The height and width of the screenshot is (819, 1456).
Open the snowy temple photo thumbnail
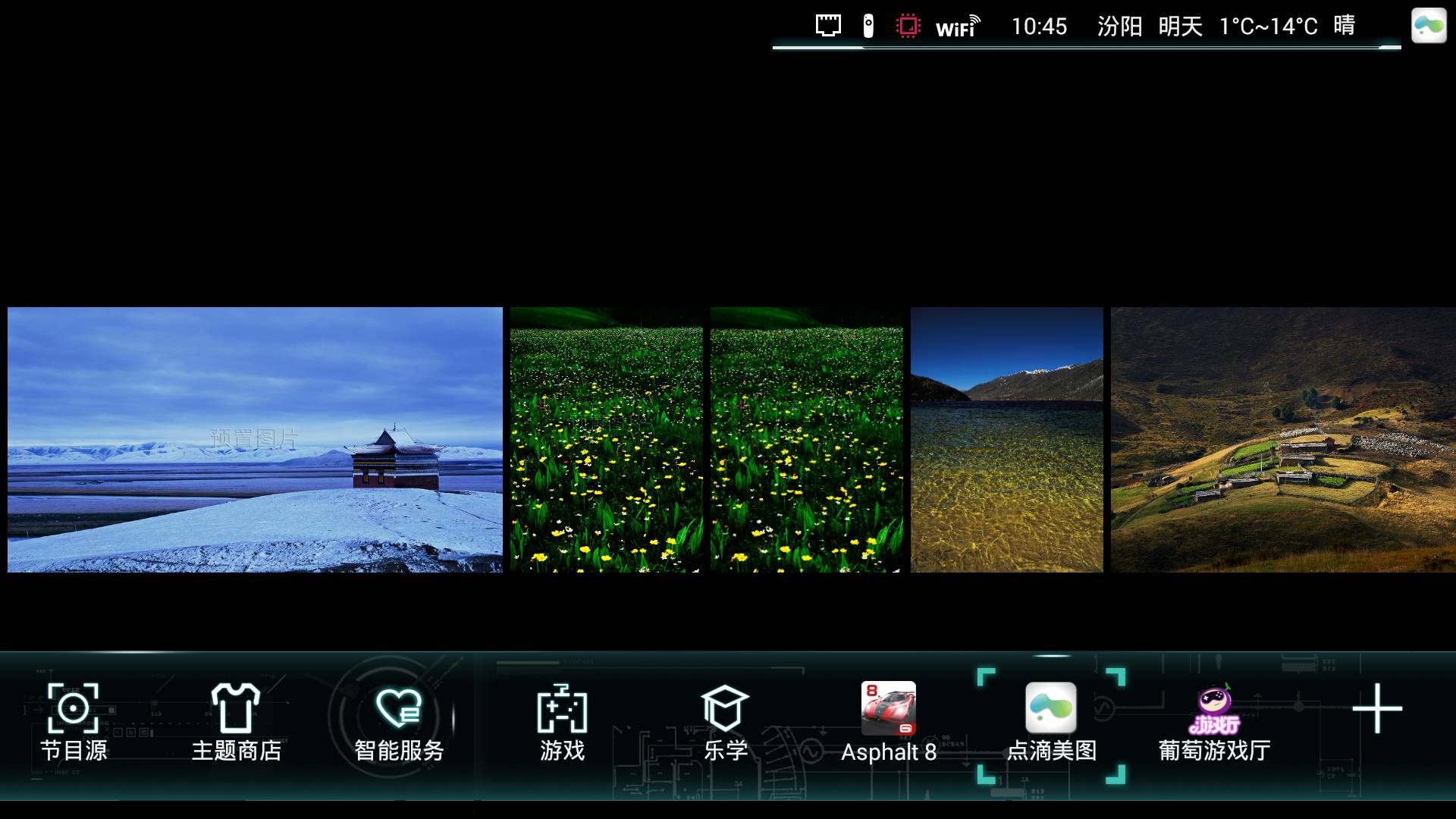click(255, 440)
